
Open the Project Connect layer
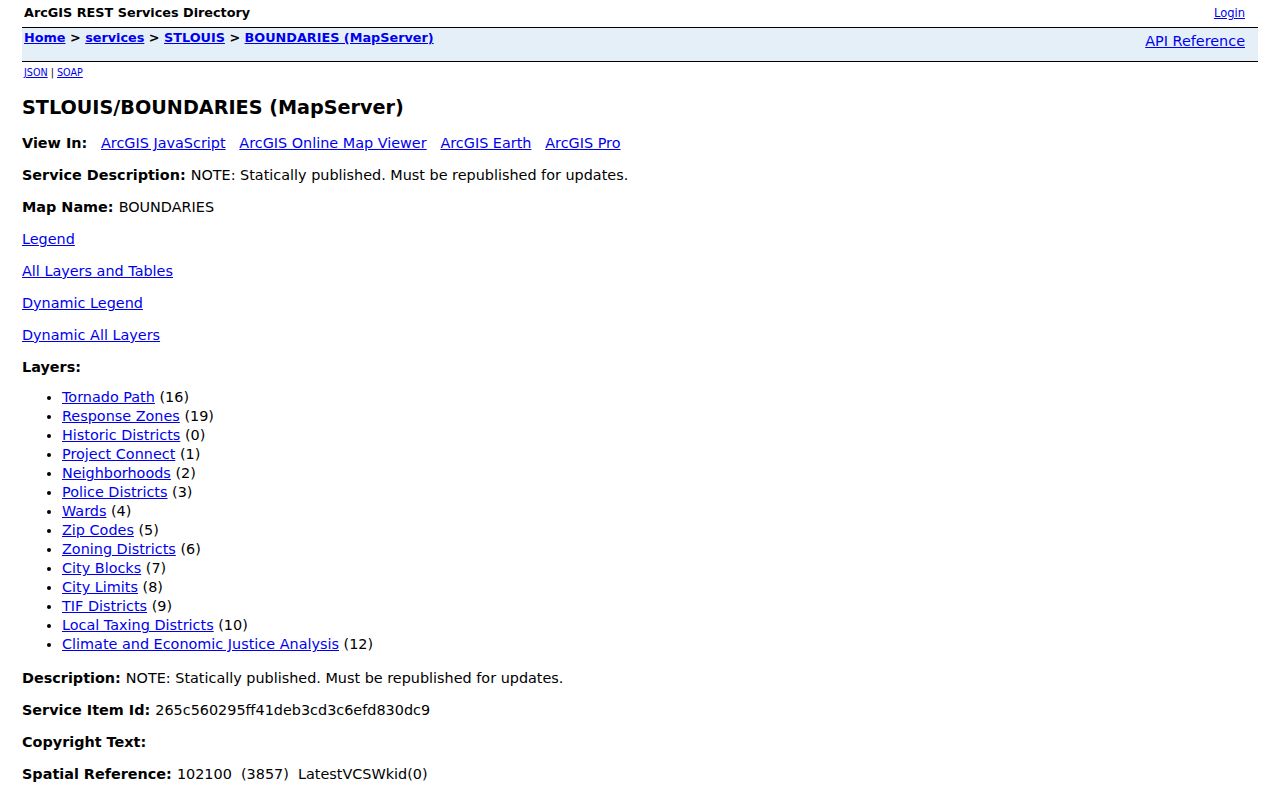[x=118, y=454]
